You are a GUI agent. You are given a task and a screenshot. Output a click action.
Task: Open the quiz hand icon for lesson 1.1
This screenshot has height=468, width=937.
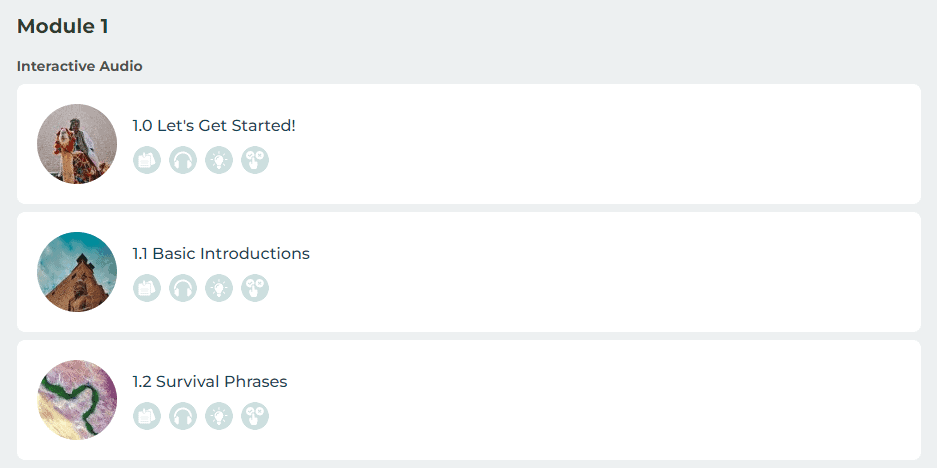pyautogui.click(x=255, y=288)
